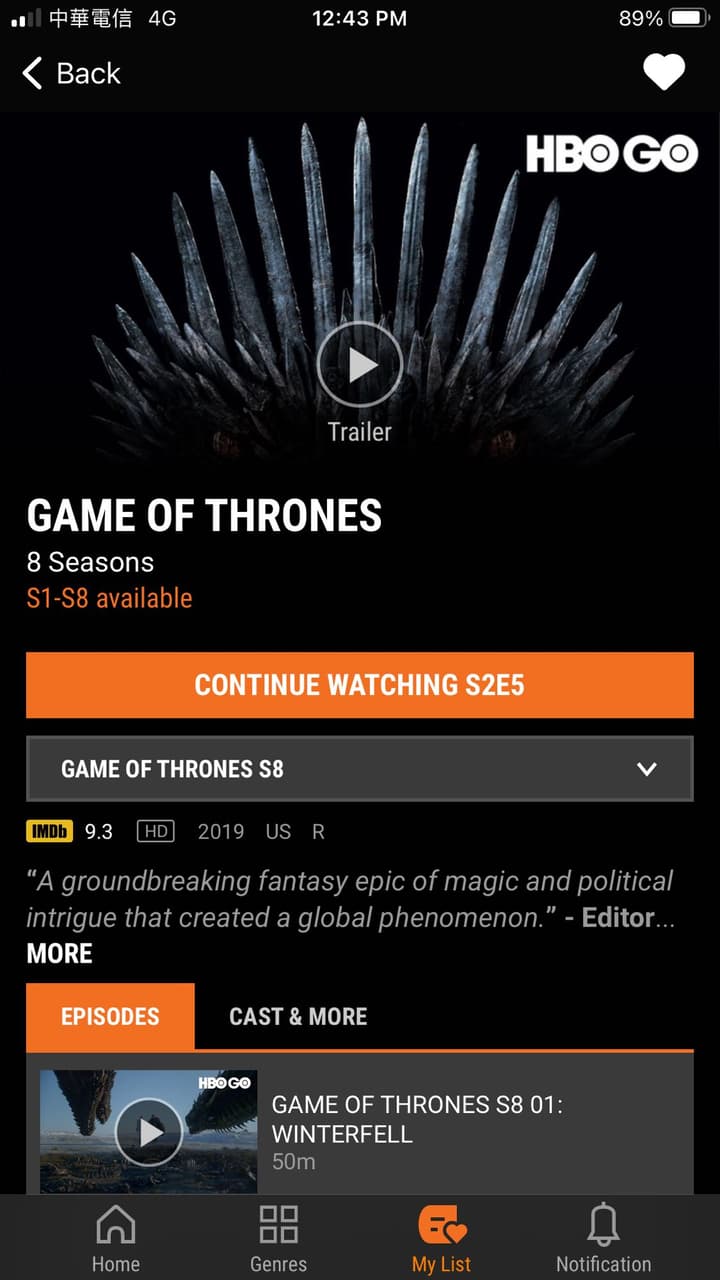Click the HBO GO logo
Viewport: 720px width, 1280px height.
coord(611,154)
